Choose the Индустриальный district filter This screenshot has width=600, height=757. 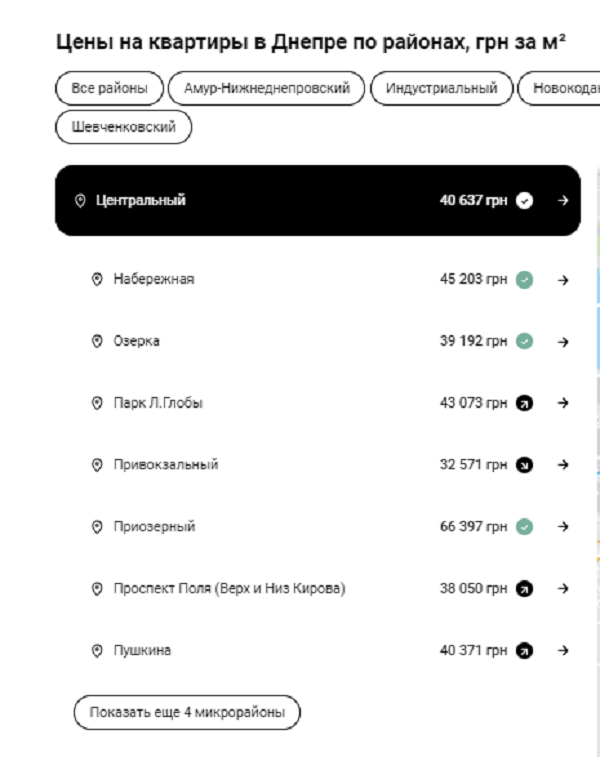tap(441, 89)
